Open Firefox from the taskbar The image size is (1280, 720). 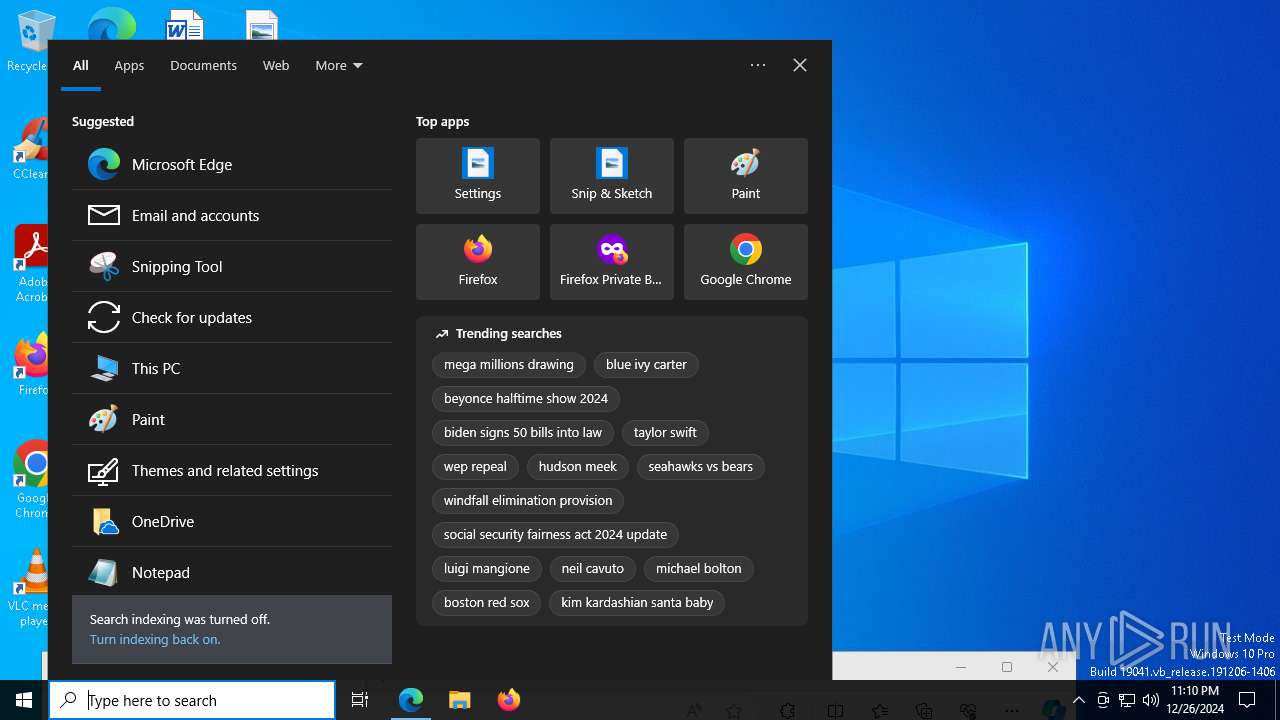coord(509,700)
